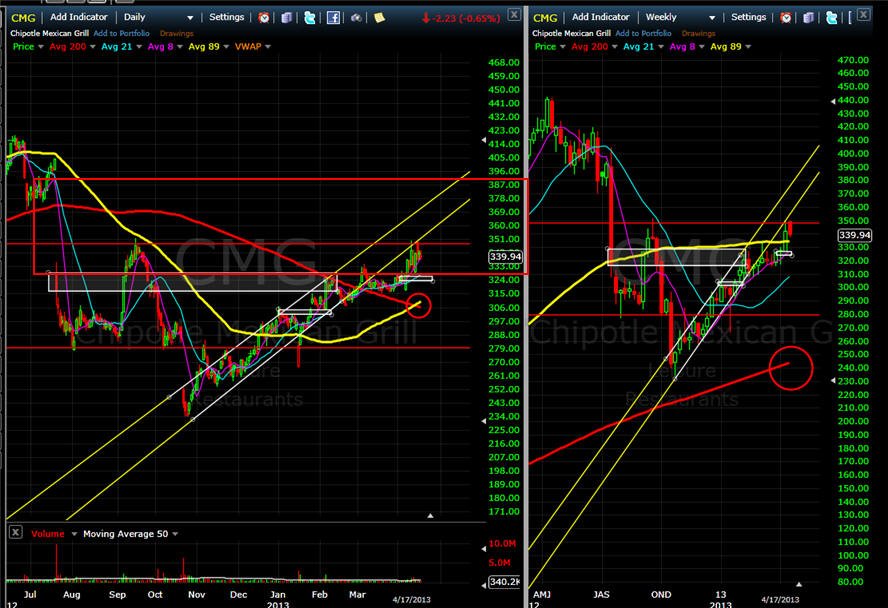
Task: Open Settings in Daily chart
Action: (227, 18)
